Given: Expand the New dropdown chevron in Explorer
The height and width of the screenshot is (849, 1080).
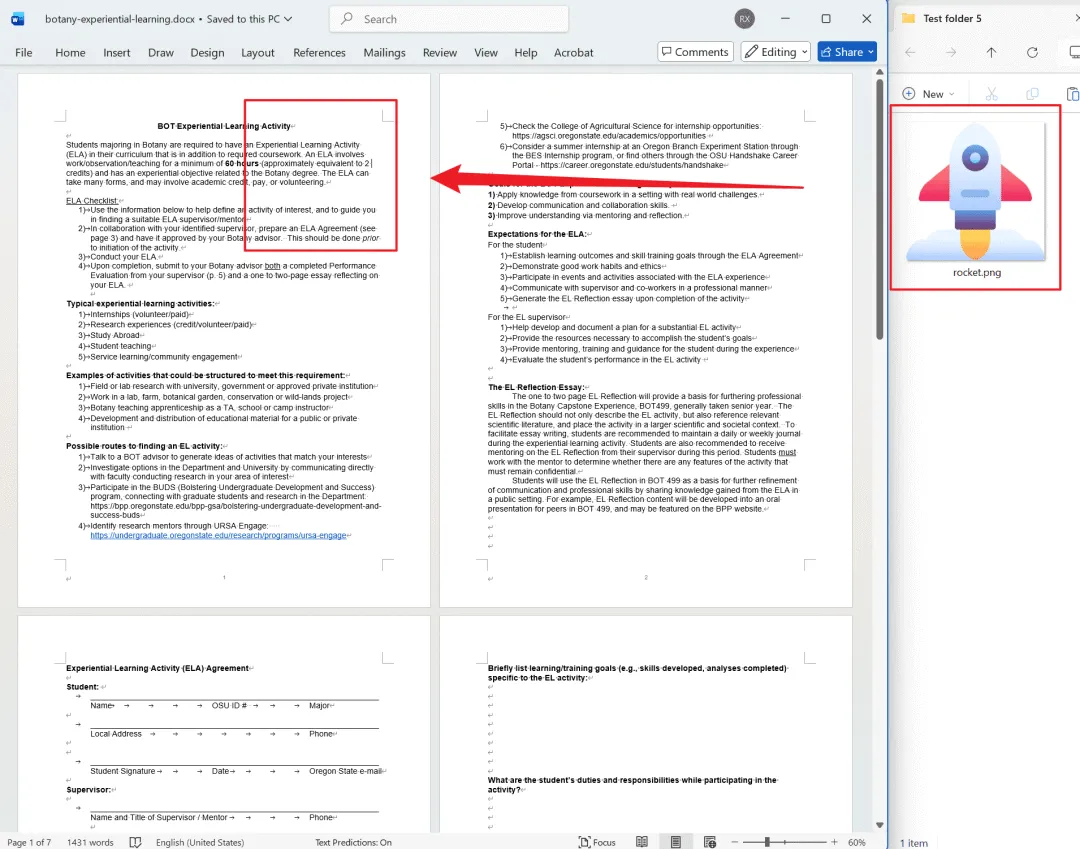Looking at the screenshot, I should [x=952, y=94].
